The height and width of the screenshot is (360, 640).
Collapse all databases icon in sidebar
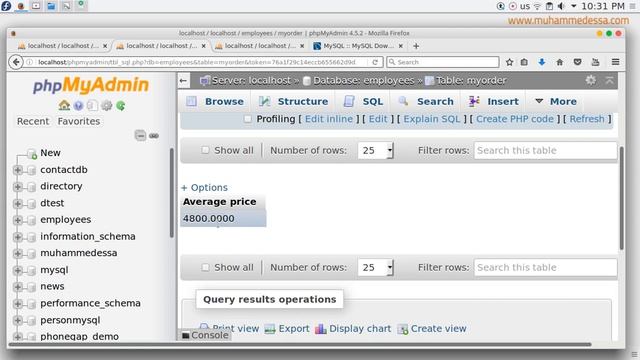pos(140,135)
